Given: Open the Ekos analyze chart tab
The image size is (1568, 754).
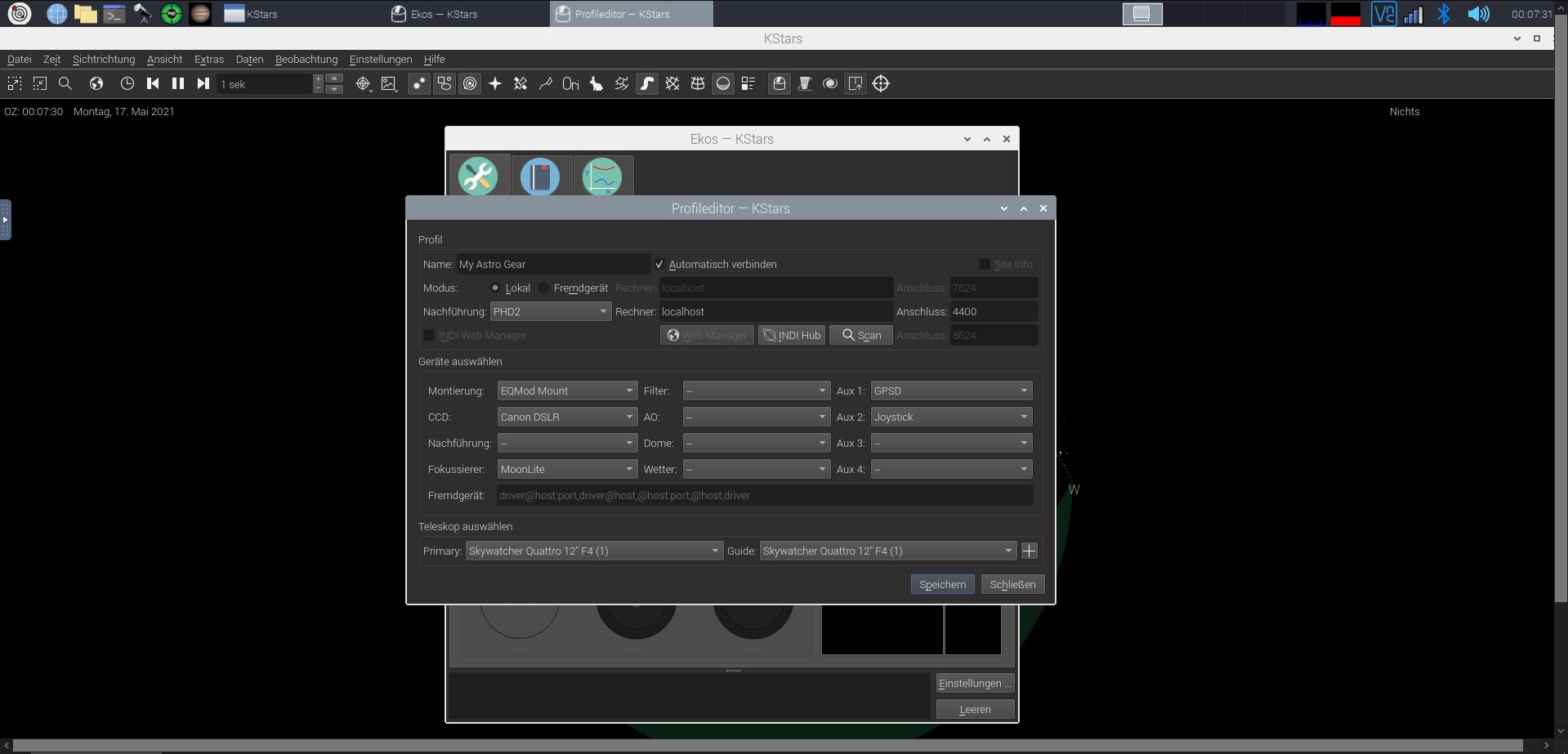Looking at the screenshot, I should coord(602,176).
